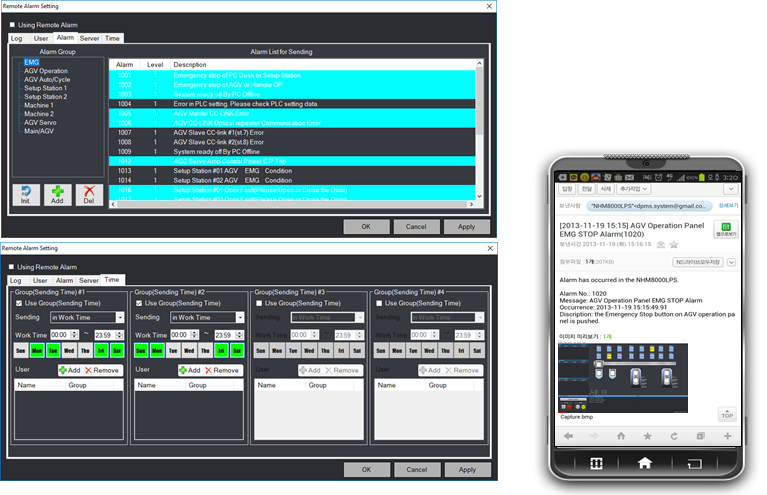The width and height of the screenshot is (767, 495).
Task: Click the red X Del button
Action: (x=90, y=194)
